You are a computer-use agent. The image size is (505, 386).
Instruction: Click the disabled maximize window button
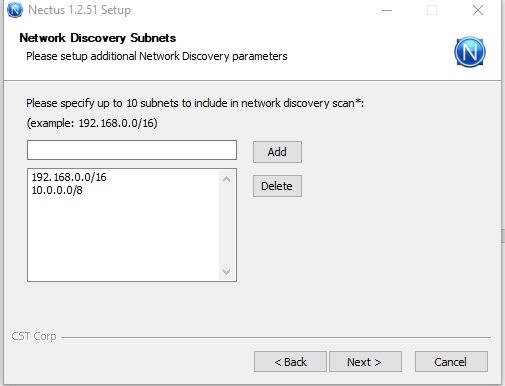(432, 10)
